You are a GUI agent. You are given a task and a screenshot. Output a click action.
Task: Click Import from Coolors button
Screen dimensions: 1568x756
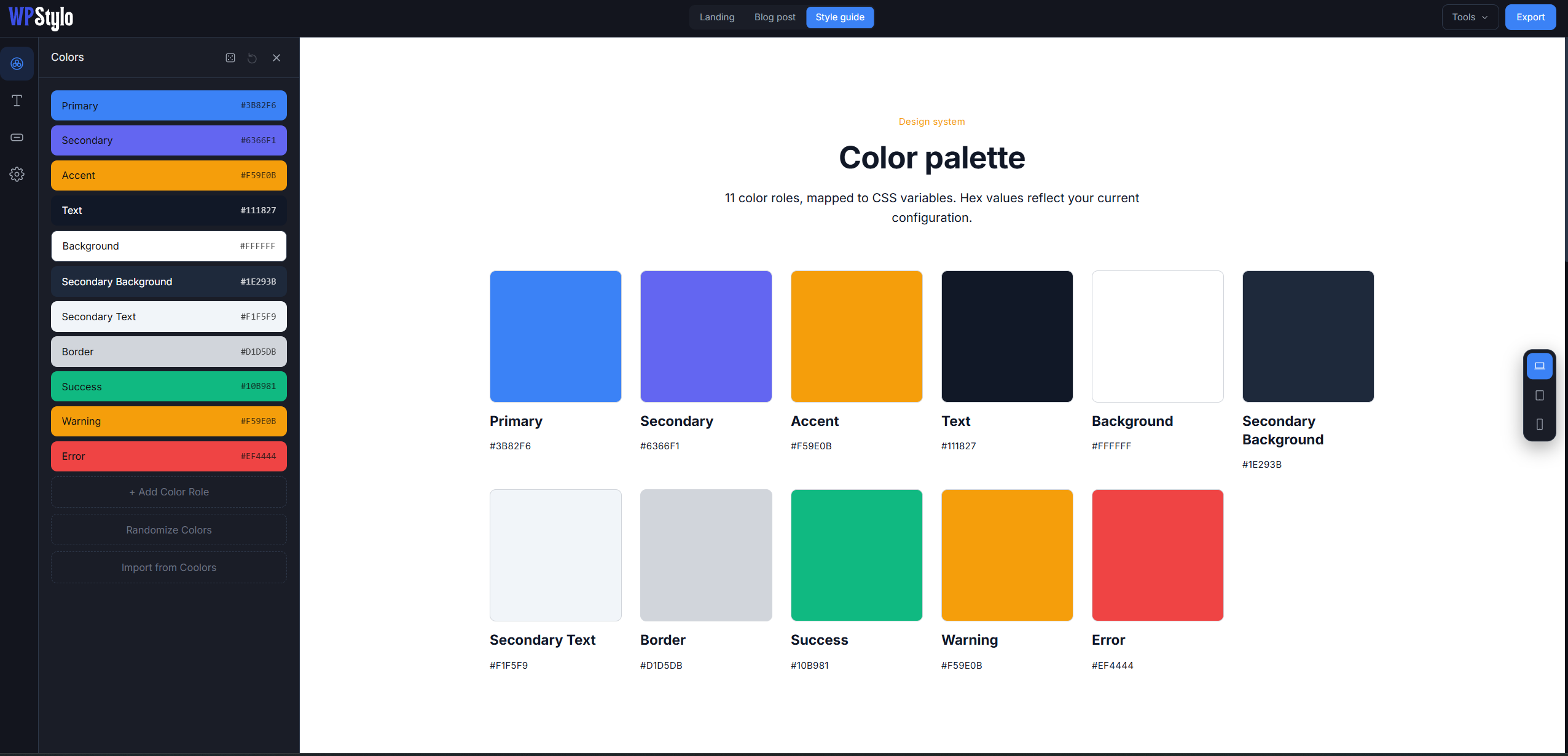pyautogui.click(x=169, y=567)
